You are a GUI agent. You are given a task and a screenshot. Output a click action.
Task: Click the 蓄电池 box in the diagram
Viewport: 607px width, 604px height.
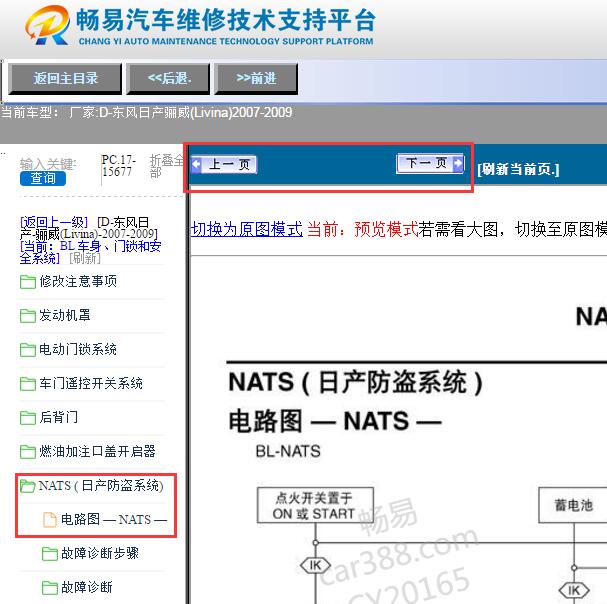(x=573, y=505)
